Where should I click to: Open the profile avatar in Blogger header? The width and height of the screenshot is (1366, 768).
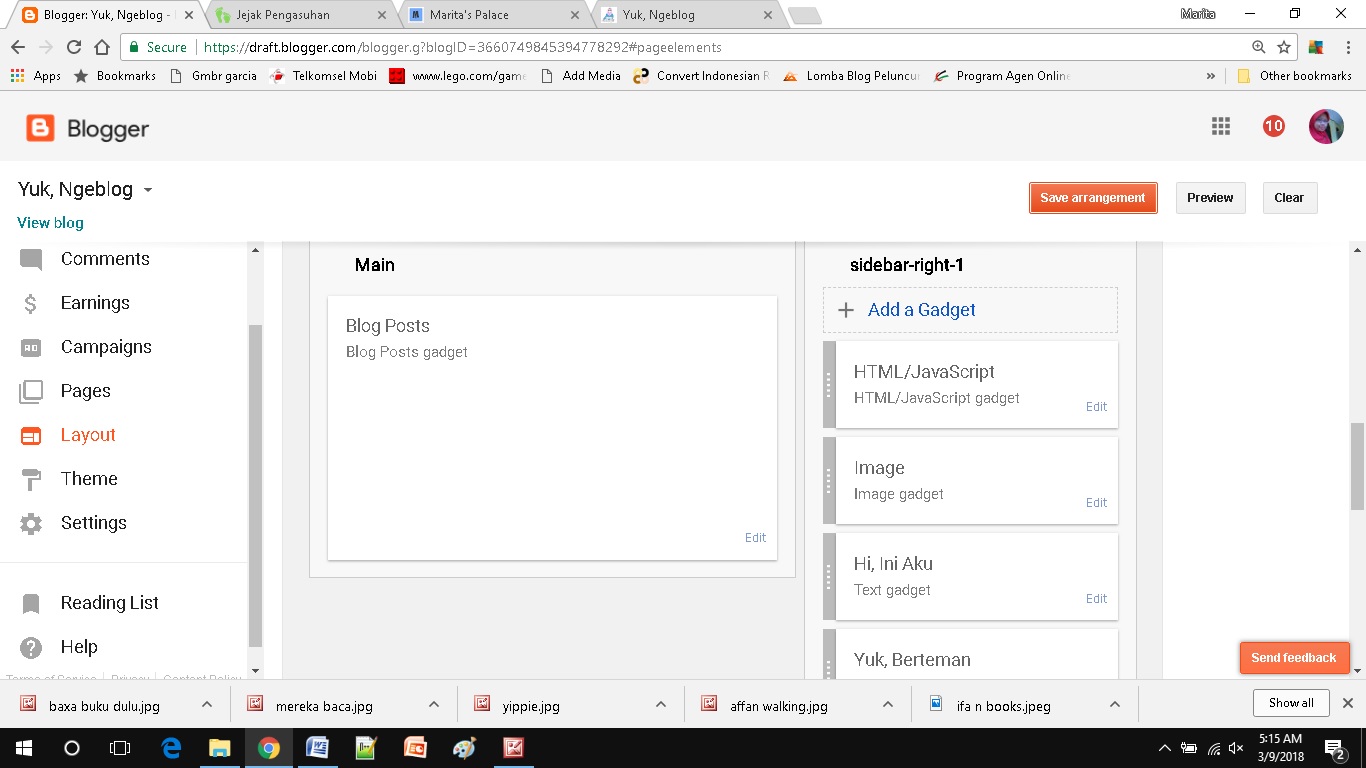coord(1326,126)
